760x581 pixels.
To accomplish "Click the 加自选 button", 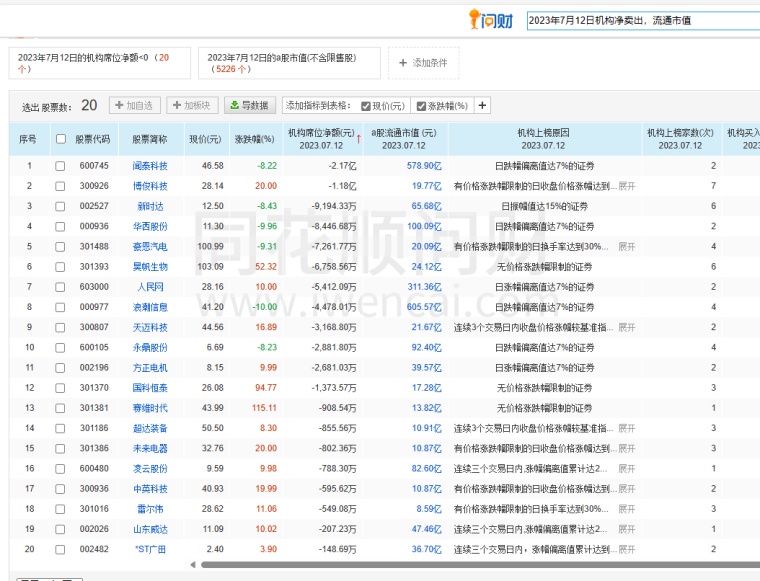I will (135, 105).
